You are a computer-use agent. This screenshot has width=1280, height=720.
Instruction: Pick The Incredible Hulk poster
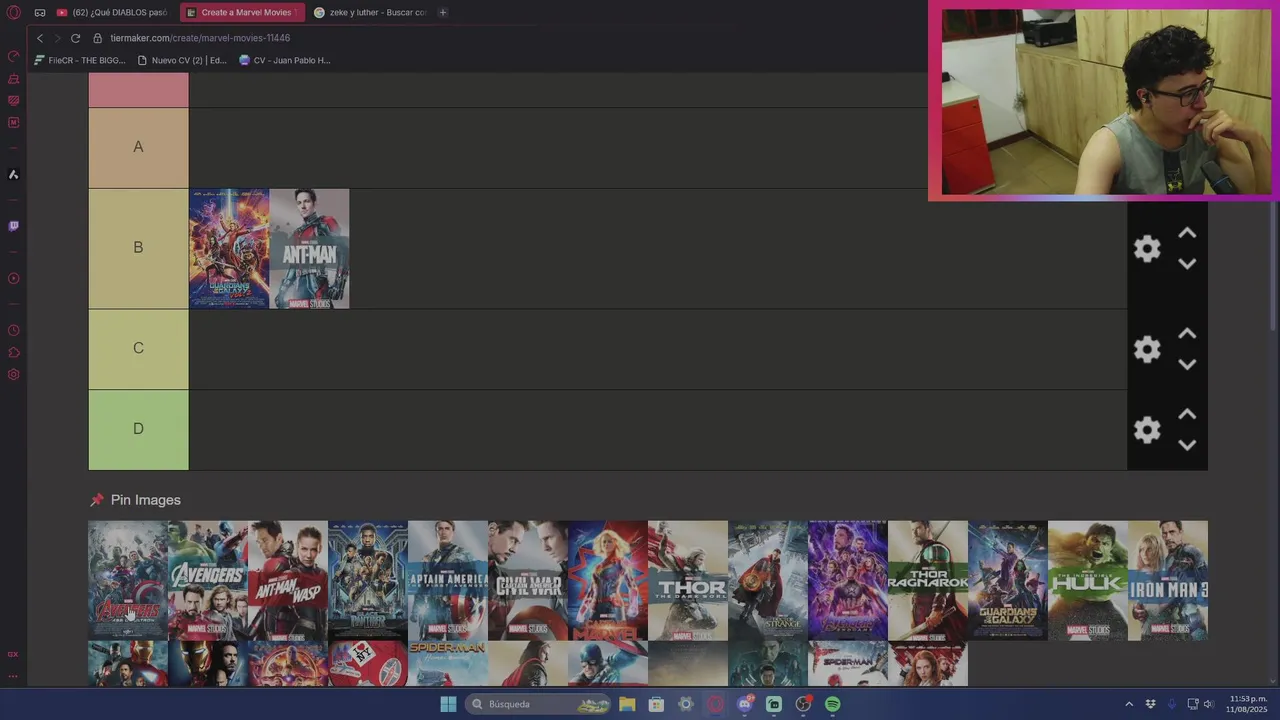[x=1088, y=580]
